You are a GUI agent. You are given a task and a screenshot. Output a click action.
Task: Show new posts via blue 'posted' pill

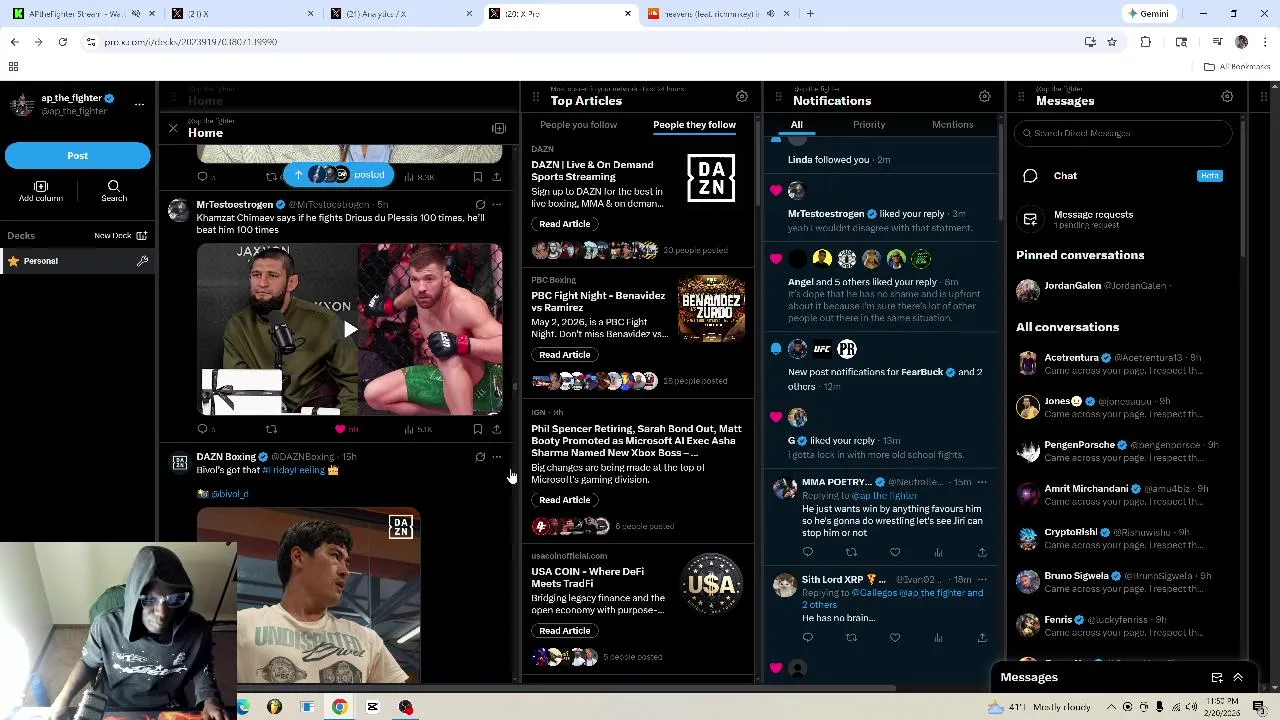(340, 175)
